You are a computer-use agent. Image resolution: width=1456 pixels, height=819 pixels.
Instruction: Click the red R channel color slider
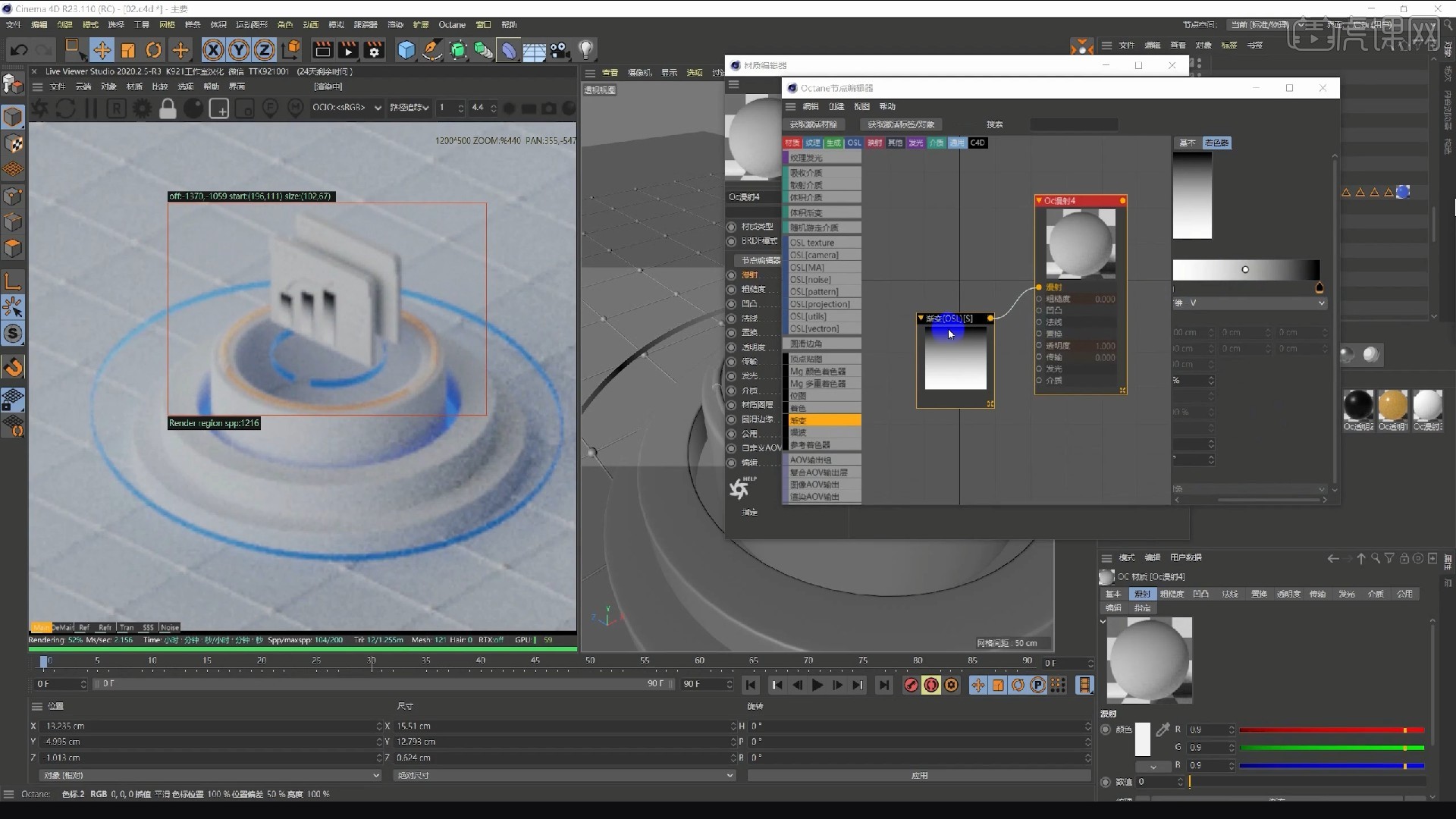click(x=1331, y=730)
